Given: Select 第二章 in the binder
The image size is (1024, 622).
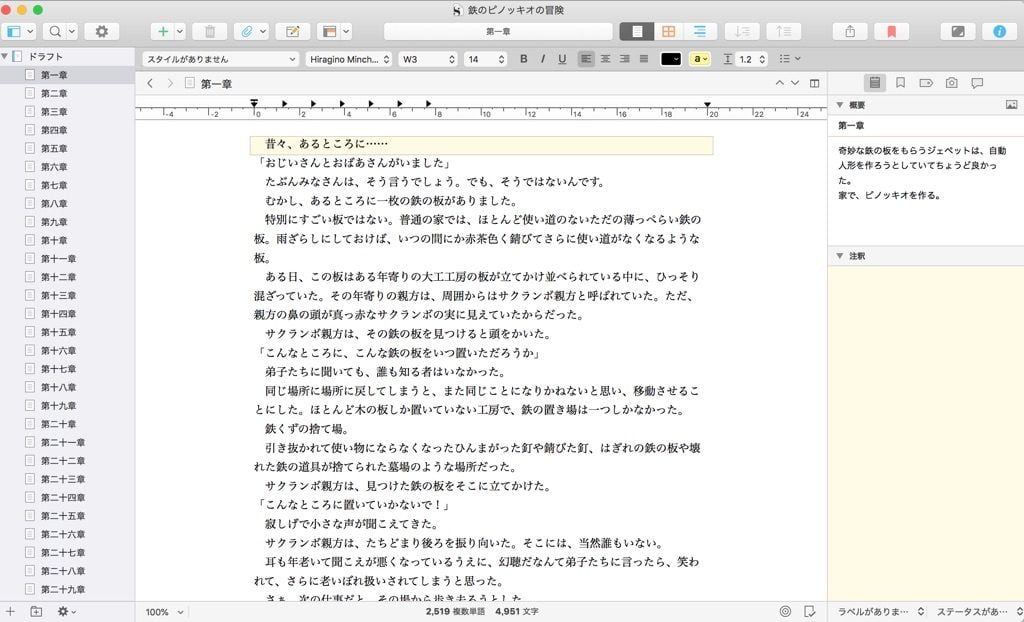Looking at the screenshot, I should 67,93.
